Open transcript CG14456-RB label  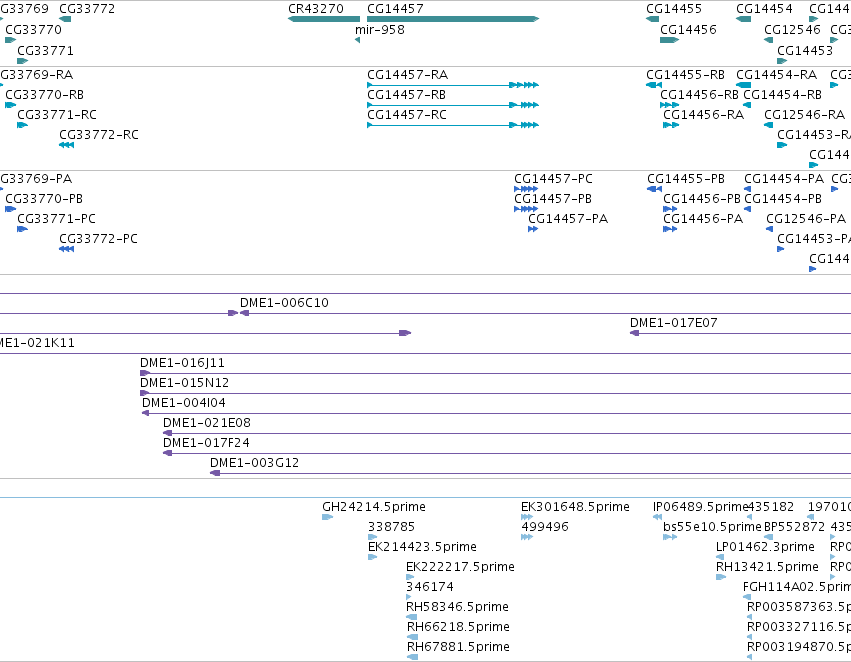pos(700,95)
